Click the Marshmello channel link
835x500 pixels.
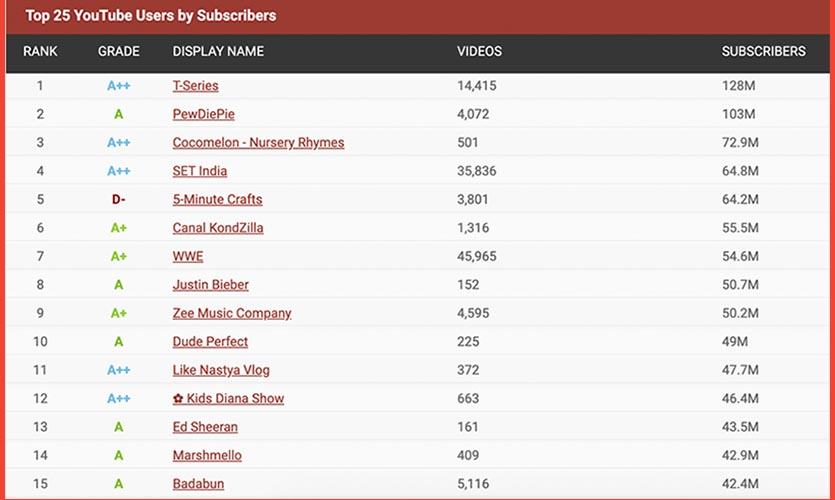(x=207, y=455)
